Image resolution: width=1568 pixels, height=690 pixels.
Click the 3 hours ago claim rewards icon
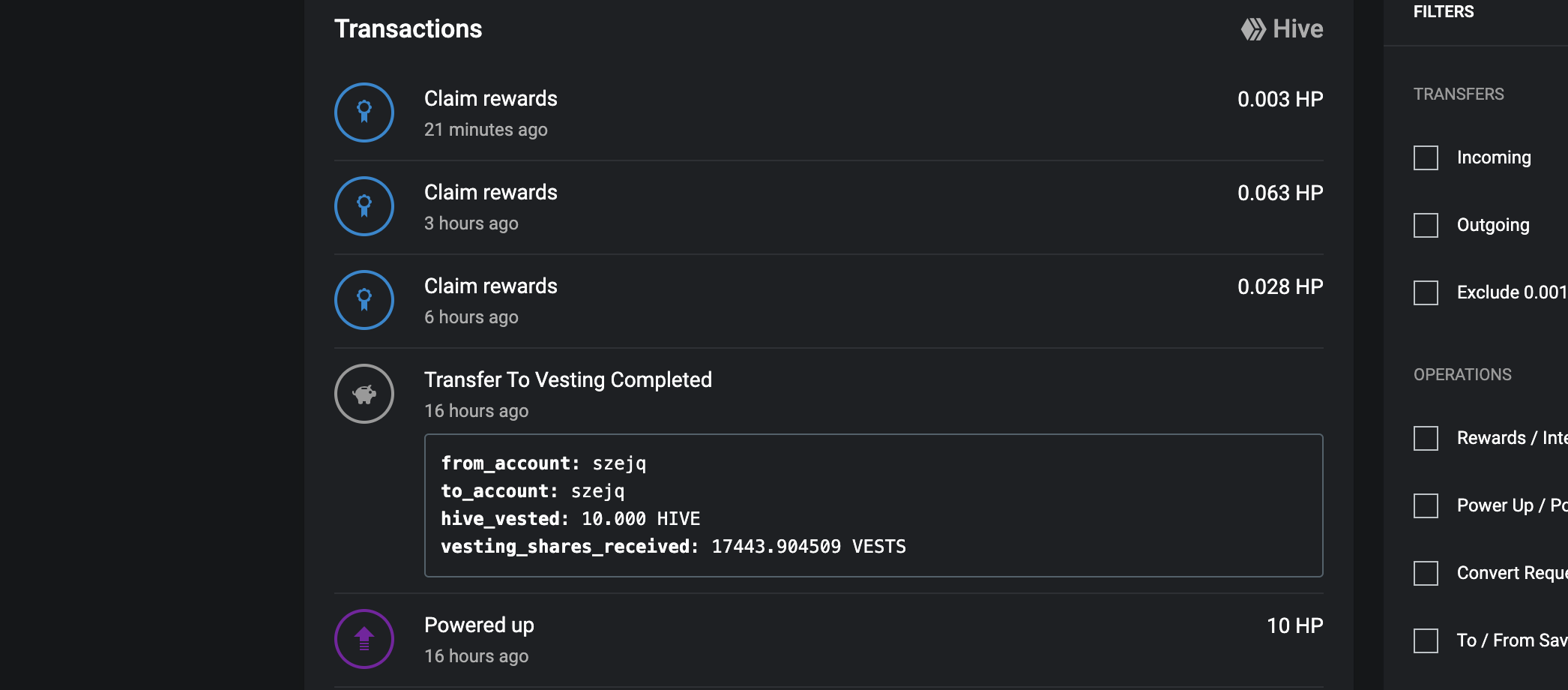[x=364, y=206]
